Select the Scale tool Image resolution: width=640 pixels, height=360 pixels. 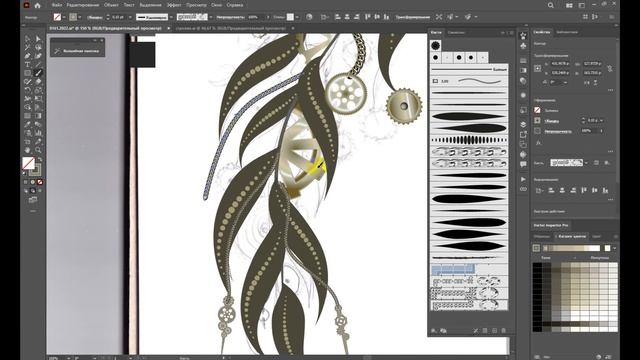(38, 90)
